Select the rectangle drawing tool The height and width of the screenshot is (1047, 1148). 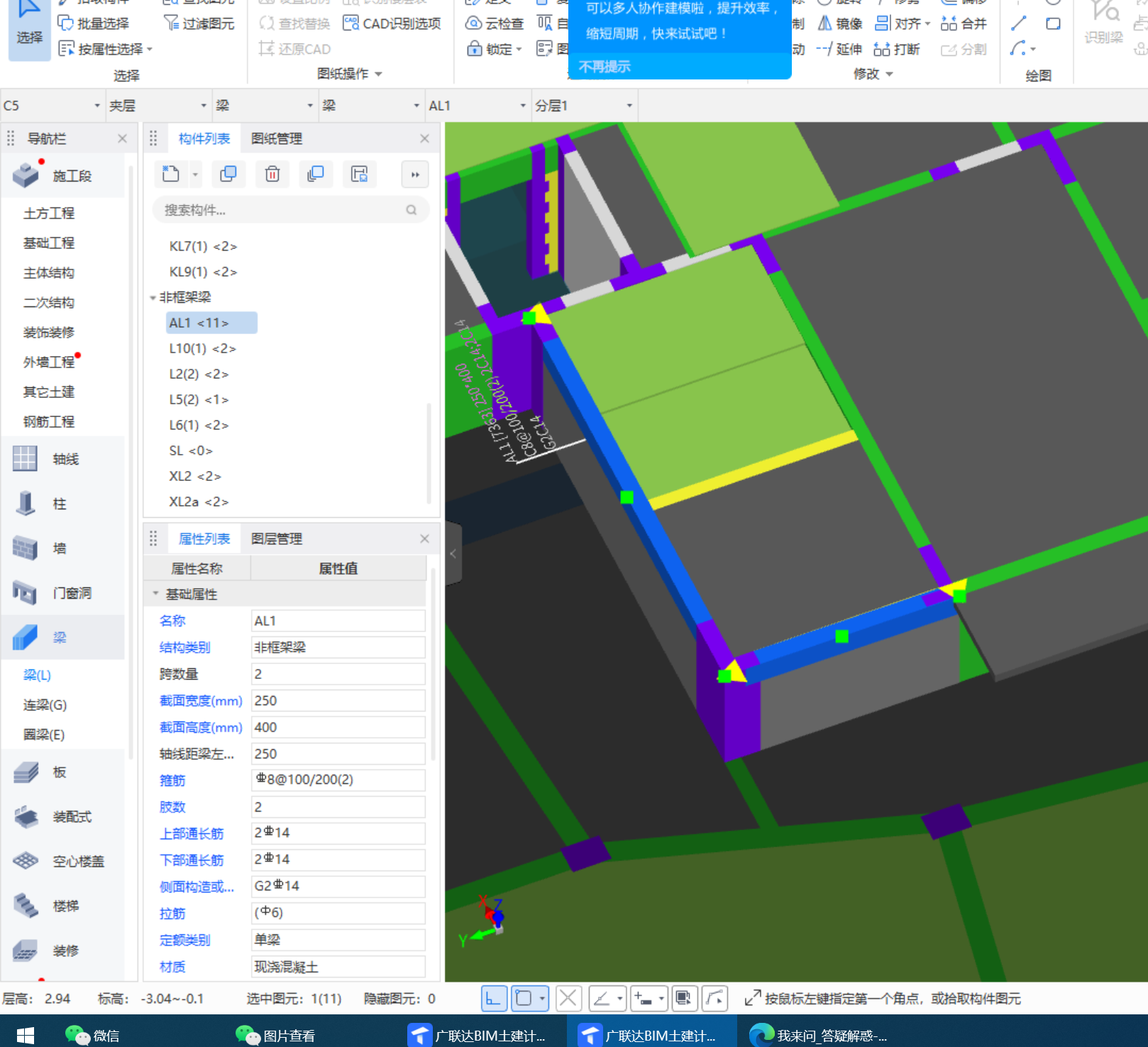pyautogui.click(x=1054, y=23)
